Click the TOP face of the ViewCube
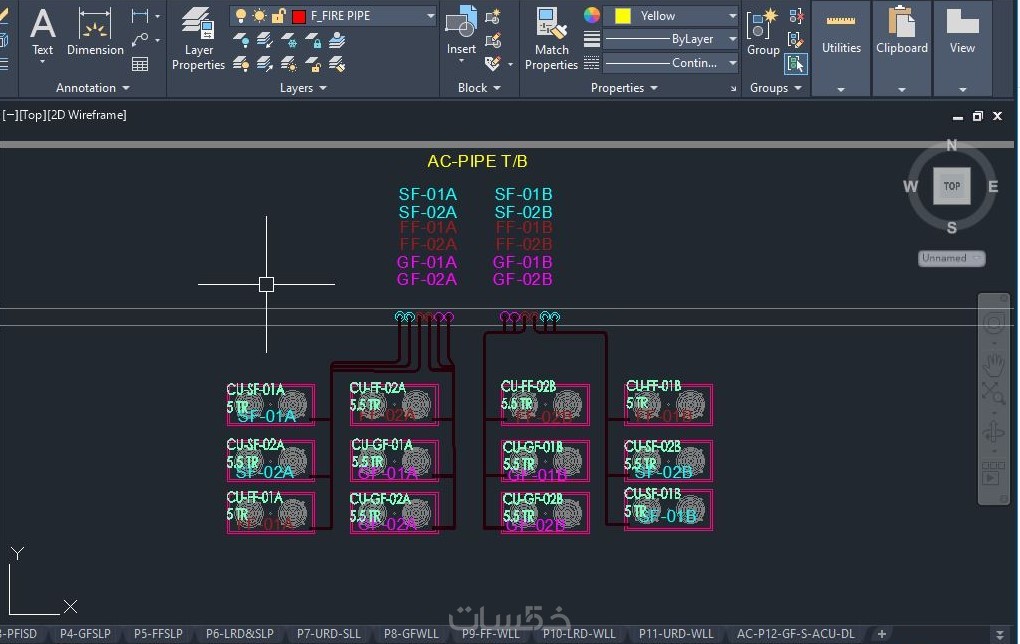 [x=952, y=186]
